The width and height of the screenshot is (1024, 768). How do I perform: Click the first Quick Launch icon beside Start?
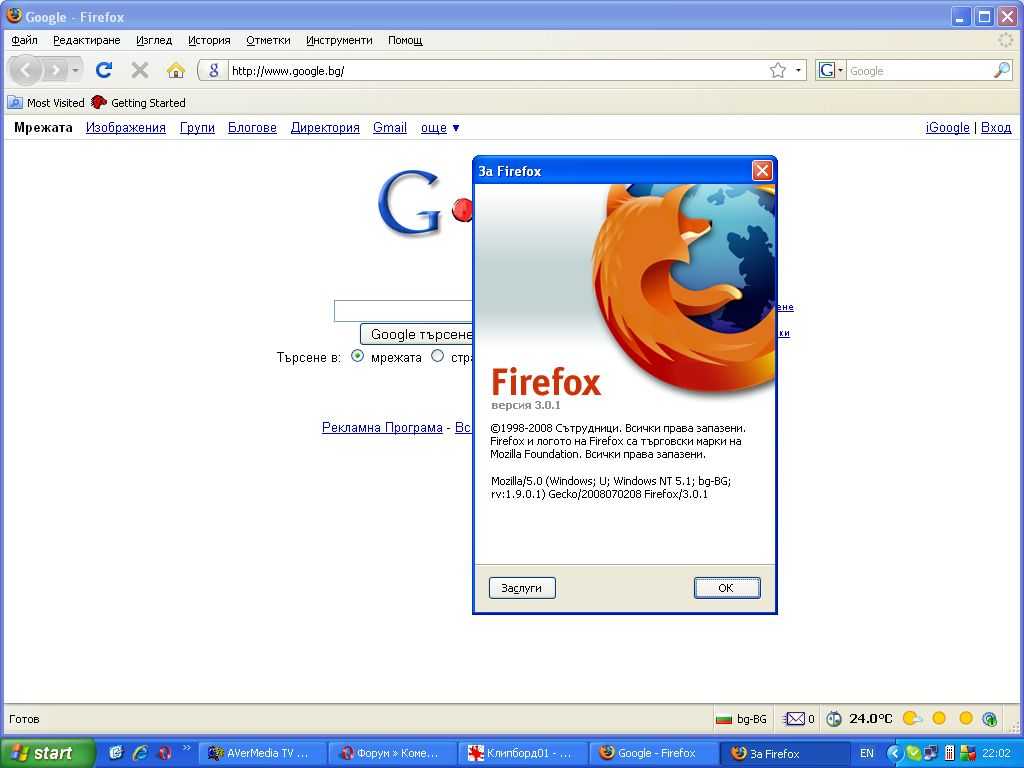point(116,753)
